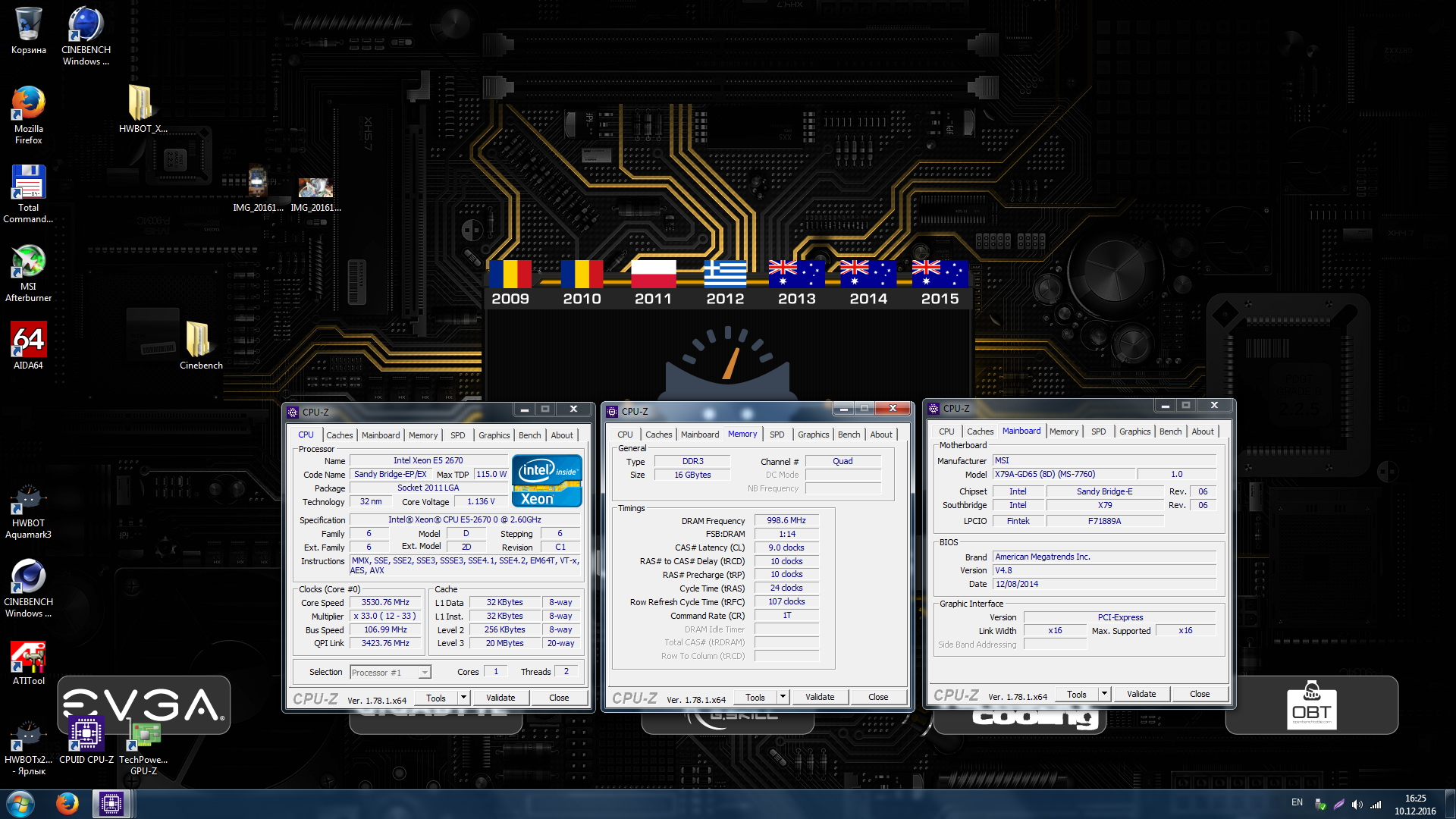The width and height of the screenshot is (1456, 819).
Task: Click CPU-Z title icon of the left window
Action: click(x=293, y=413)
